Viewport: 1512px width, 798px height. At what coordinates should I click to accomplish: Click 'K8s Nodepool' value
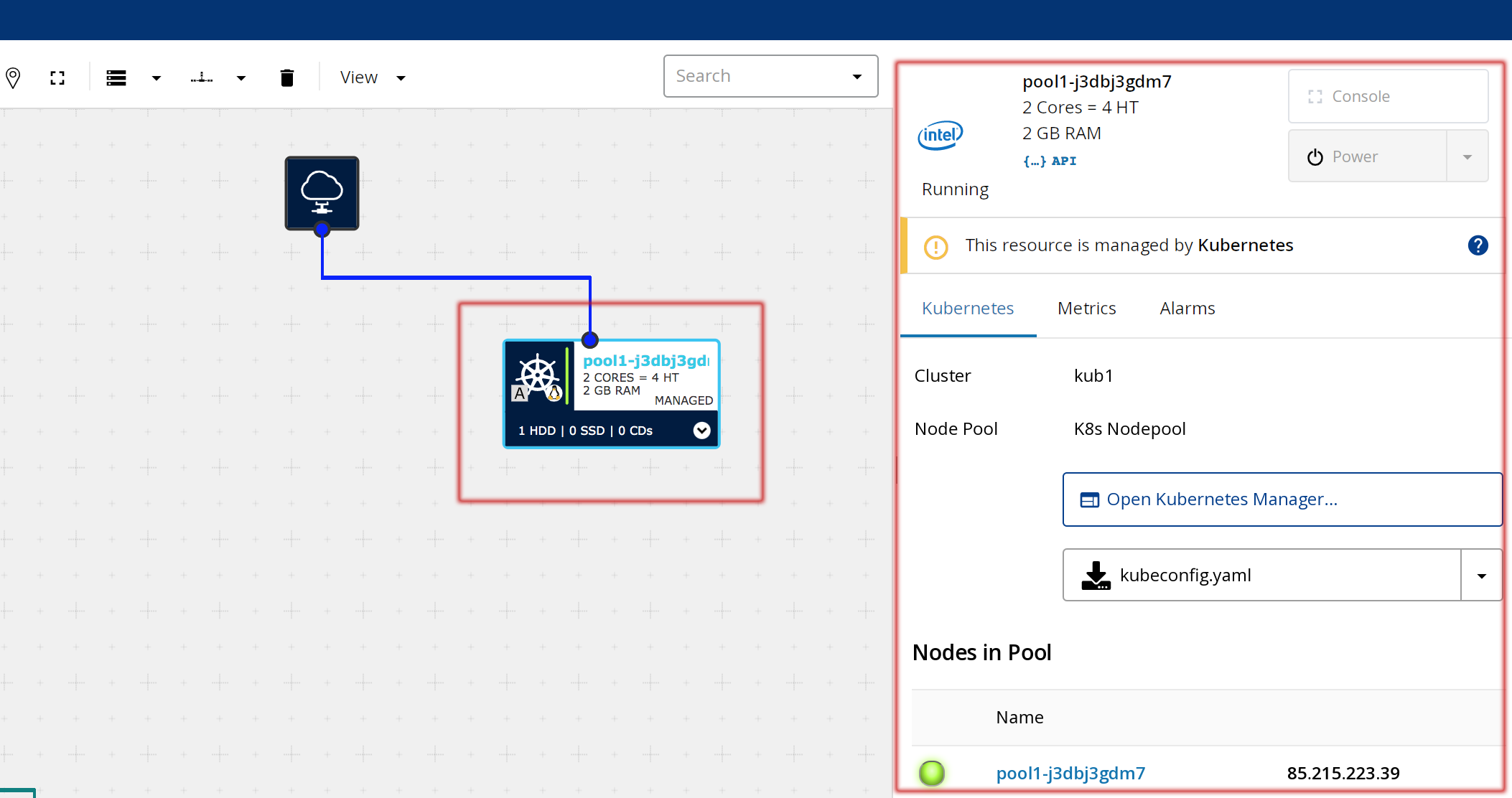[1129, 429]
